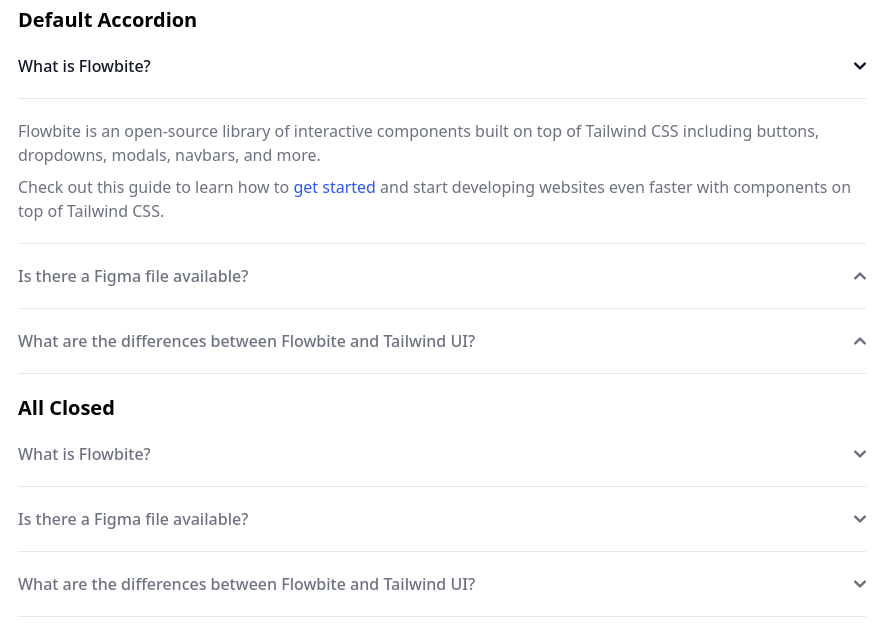Expand "Is there a Figma file available?" in Default Accordion

point(133,276)
